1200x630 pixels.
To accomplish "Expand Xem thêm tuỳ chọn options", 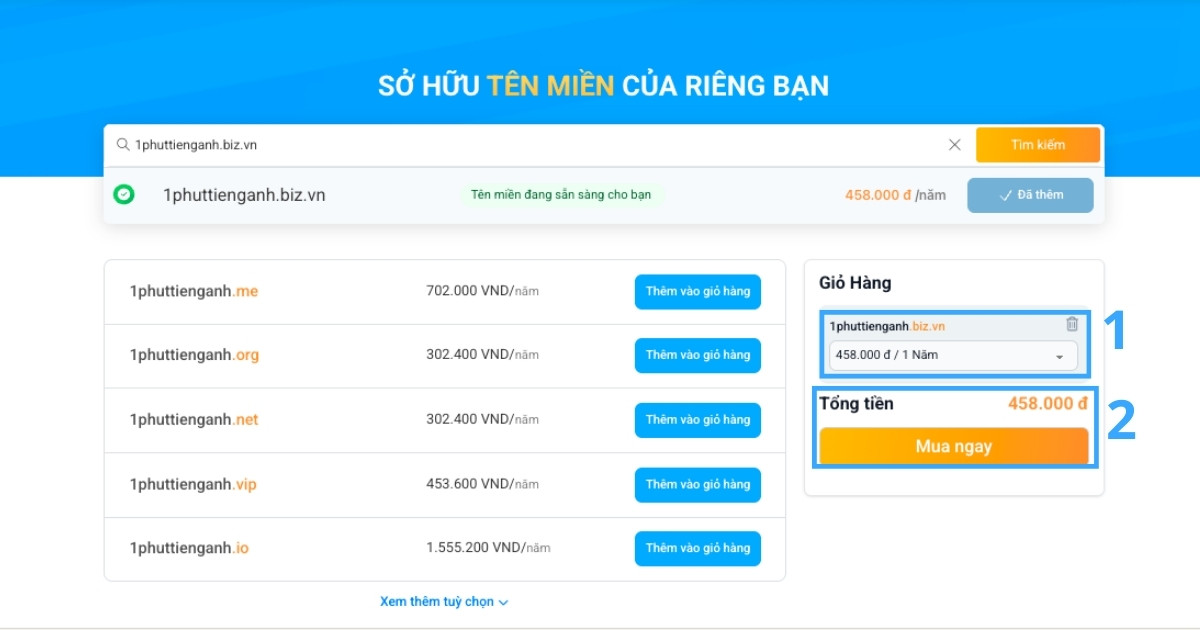I will tap(444, 601).
